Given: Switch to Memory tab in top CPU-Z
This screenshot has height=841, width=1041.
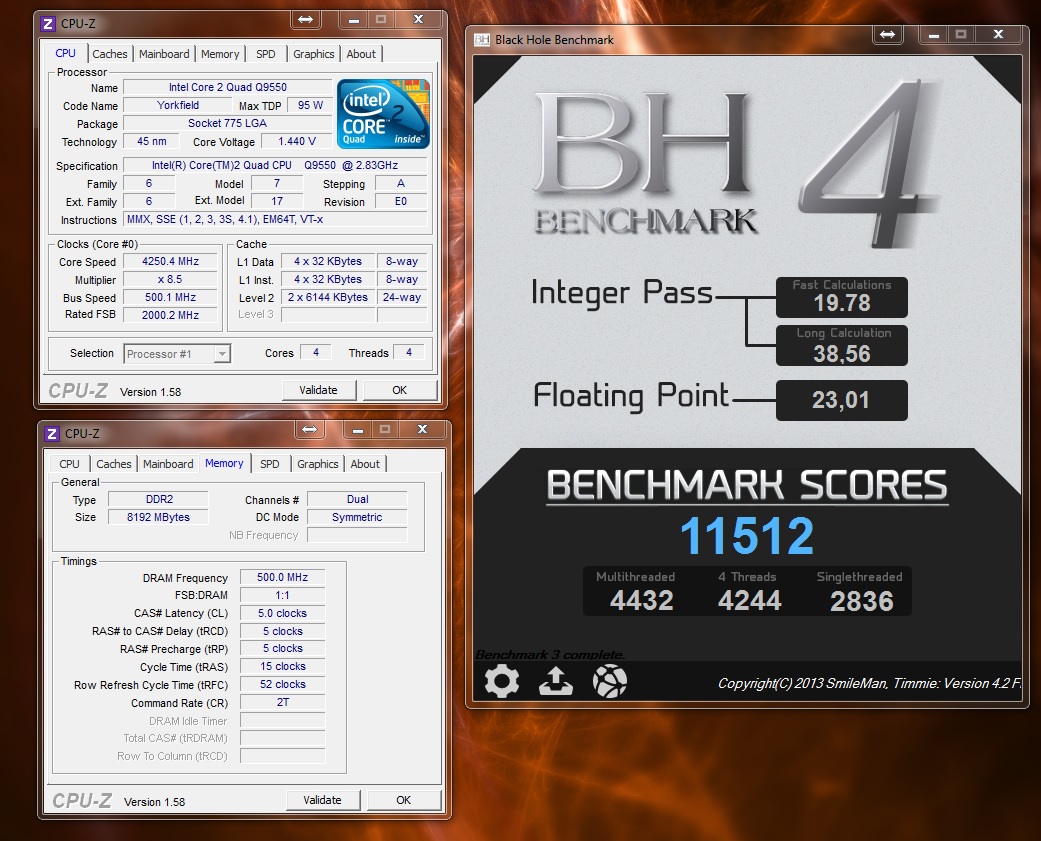Looking at the screenshot, I should click(x=220, y=54).
